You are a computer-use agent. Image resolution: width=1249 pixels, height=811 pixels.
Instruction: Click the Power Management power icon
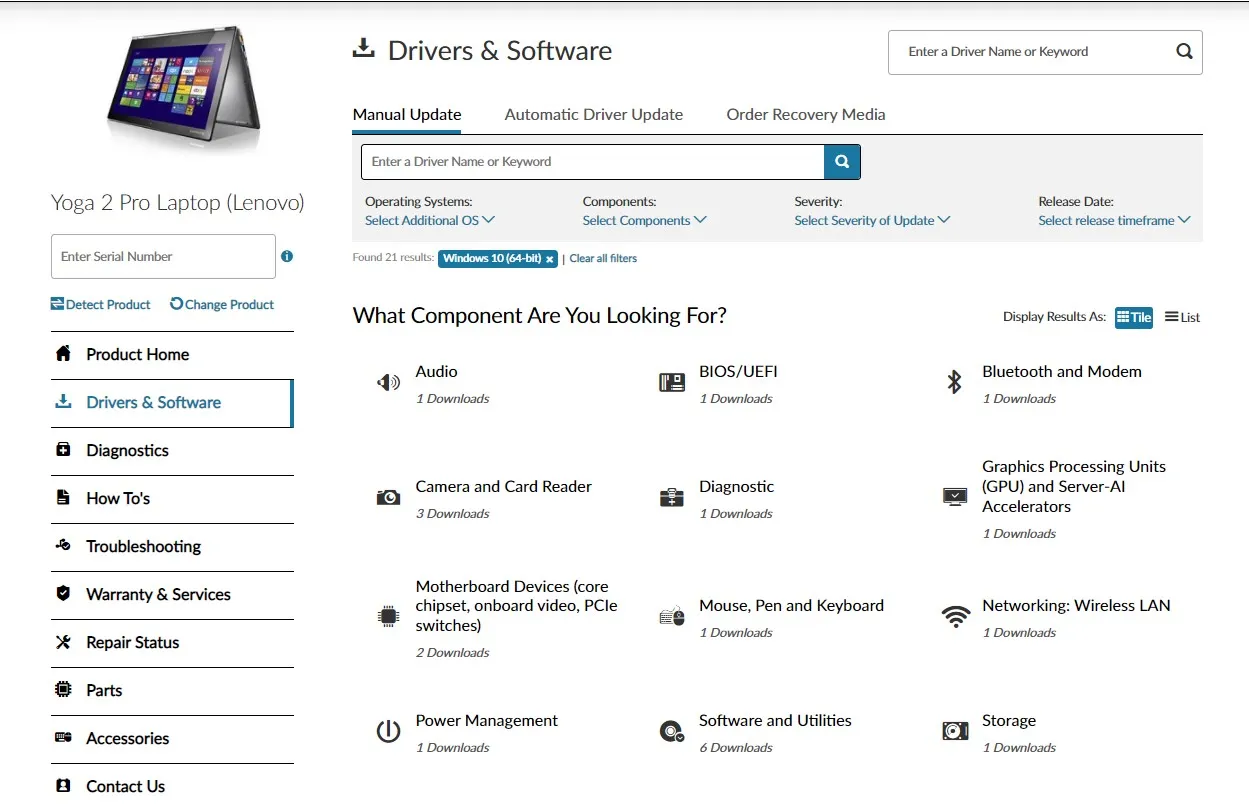pos(388,731)
